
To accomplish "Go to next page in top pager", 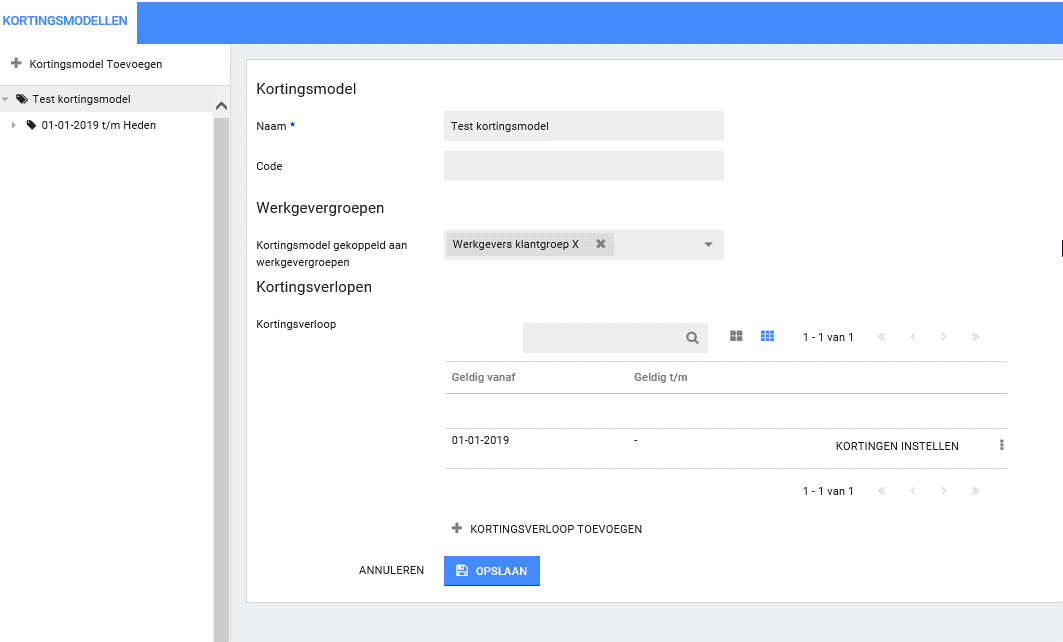I will [943, 337].
